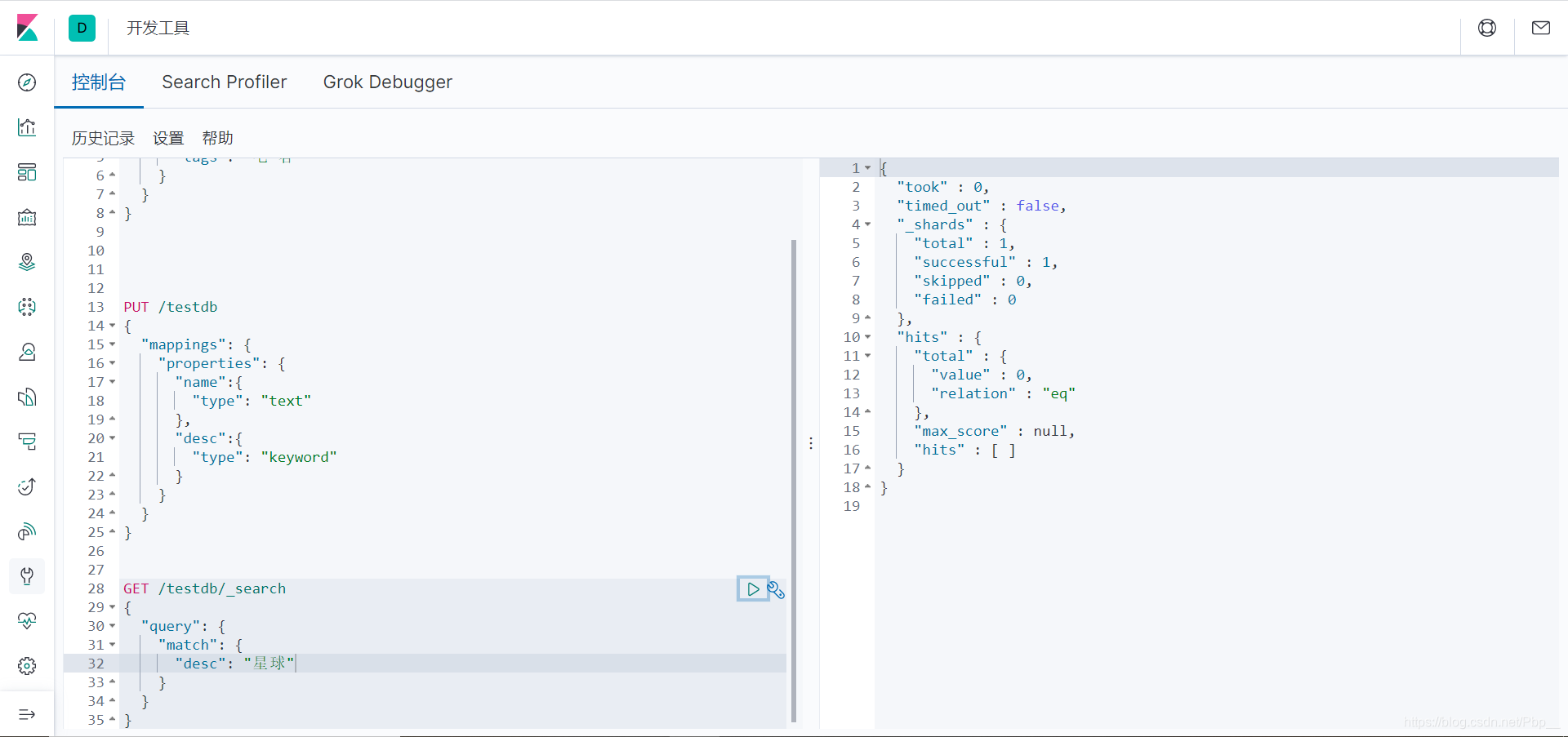Click the "type": "text" line

click(252, 401)
